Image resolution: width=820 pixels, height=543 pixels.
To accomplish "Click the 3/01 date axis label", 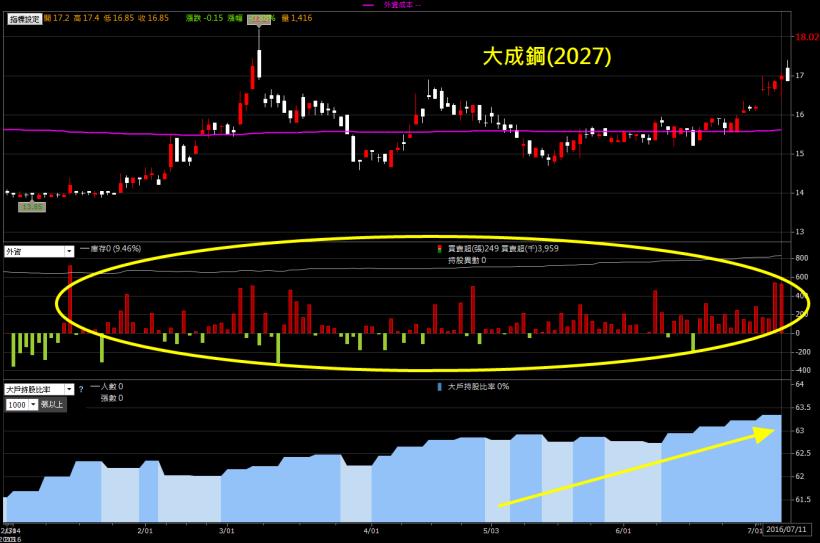I will (x=226, y=530).
